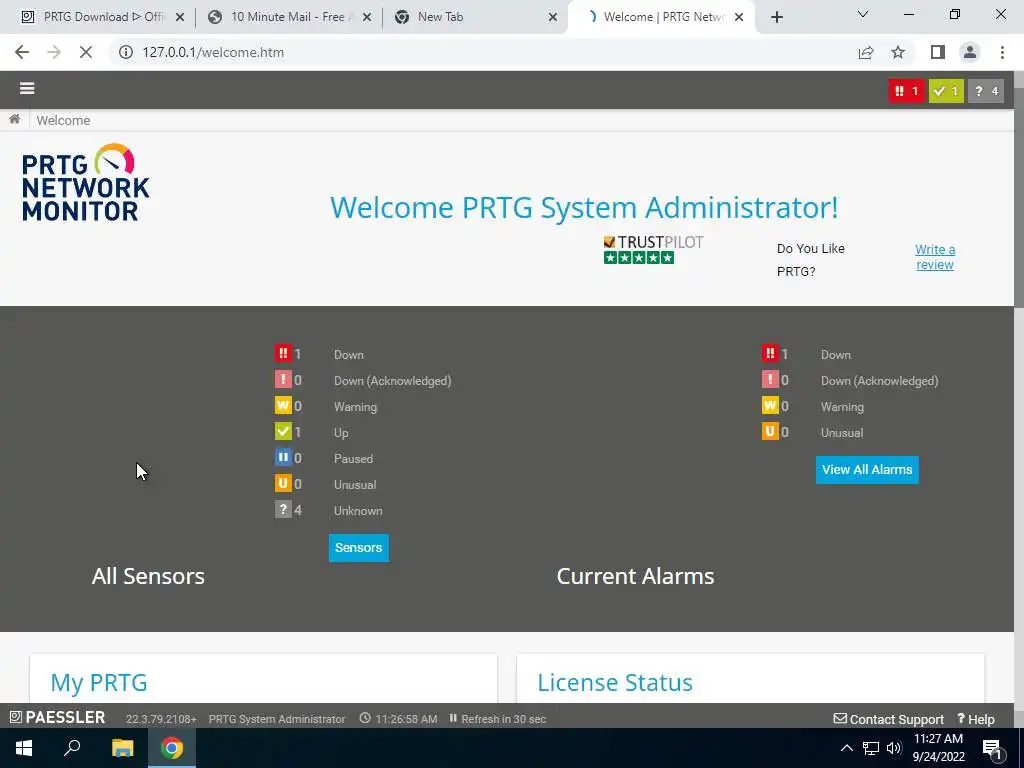Viewport: 1024px width, 768px height.
Task: Click the My PRTG heading
Action: [x=99, y=682]
